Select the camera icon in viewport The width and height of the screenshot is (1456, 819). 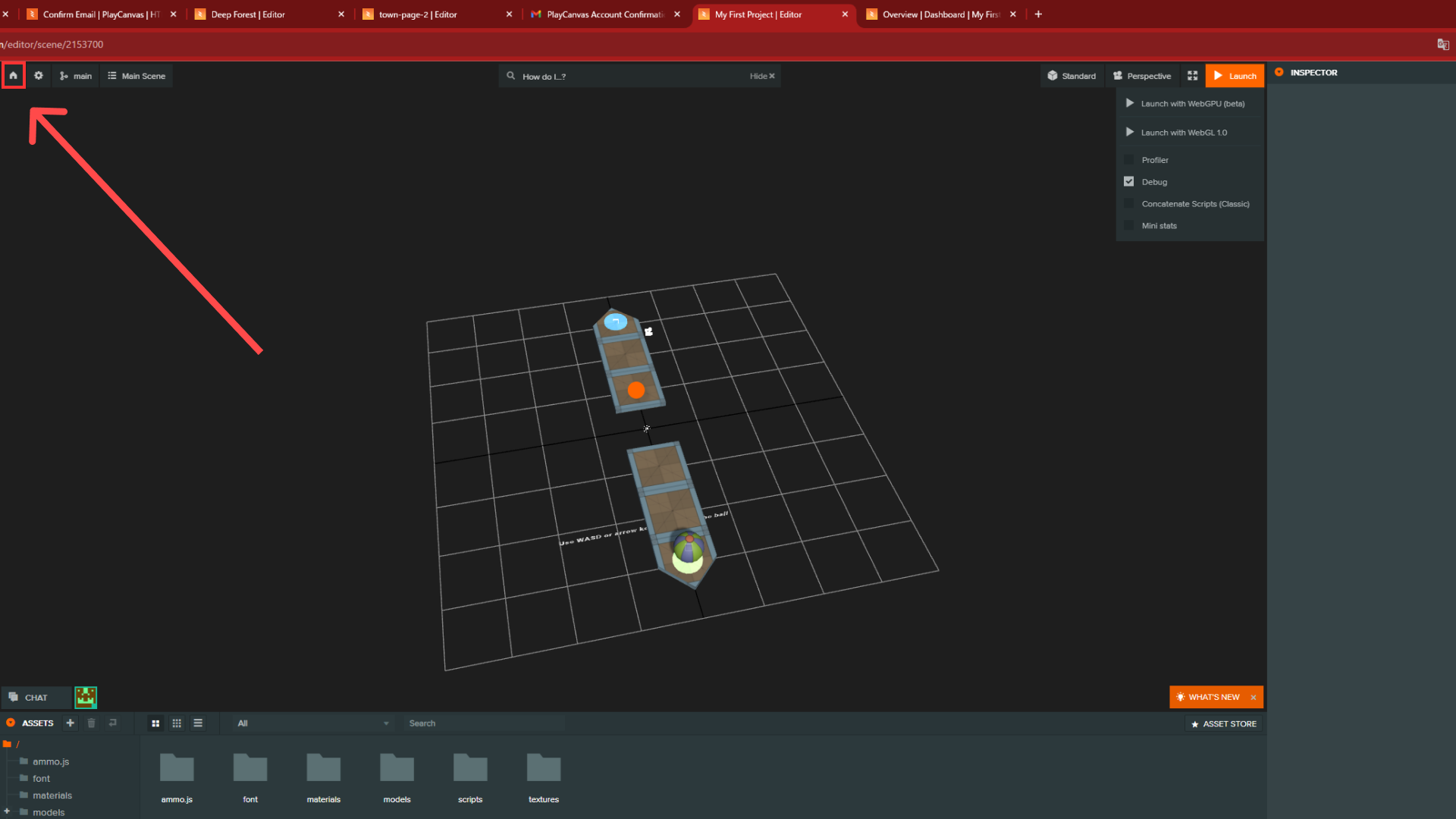(648, 331)
